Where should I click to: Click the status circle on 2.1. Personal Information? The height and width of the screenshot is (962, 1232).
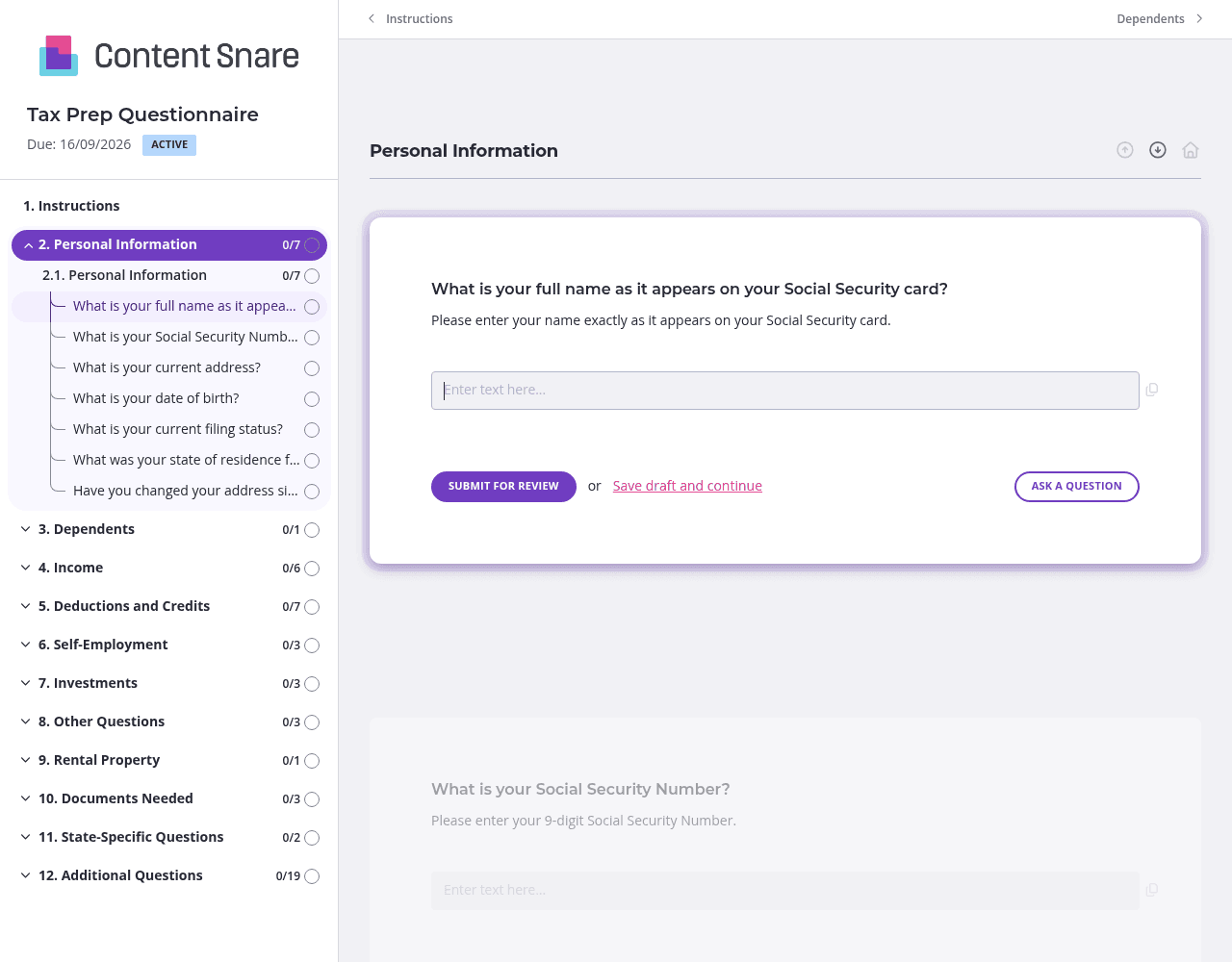tap(312, 276)
